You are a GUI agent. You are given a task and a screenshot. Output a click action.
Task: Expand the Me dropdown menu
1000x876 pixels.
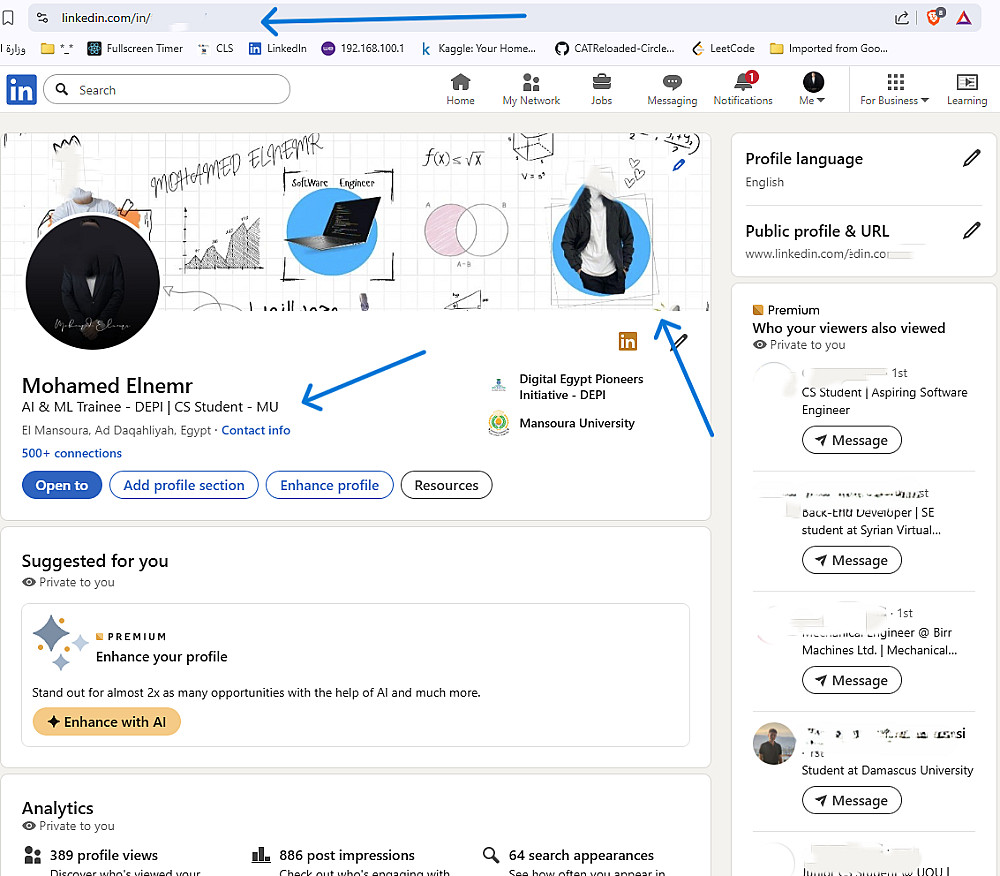(x=812, y=89)
